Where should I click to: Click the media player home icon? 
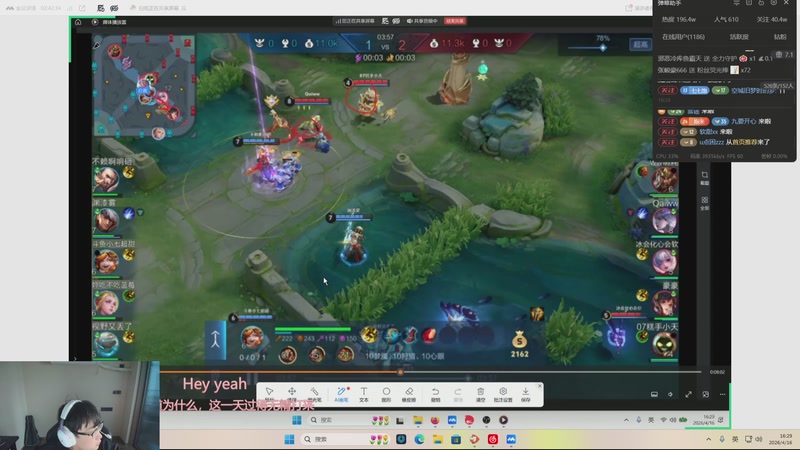click(x=78, y=22)
